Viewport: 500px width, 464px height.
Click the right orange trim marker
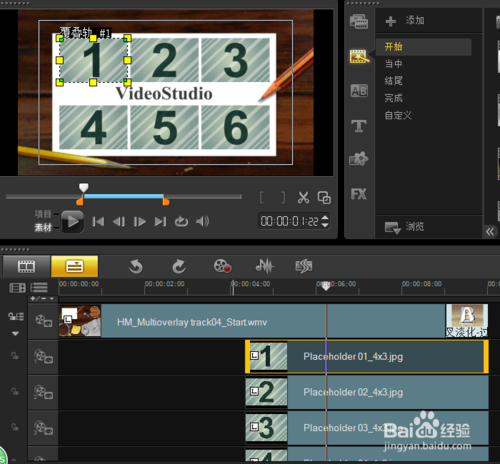point(166,201)
